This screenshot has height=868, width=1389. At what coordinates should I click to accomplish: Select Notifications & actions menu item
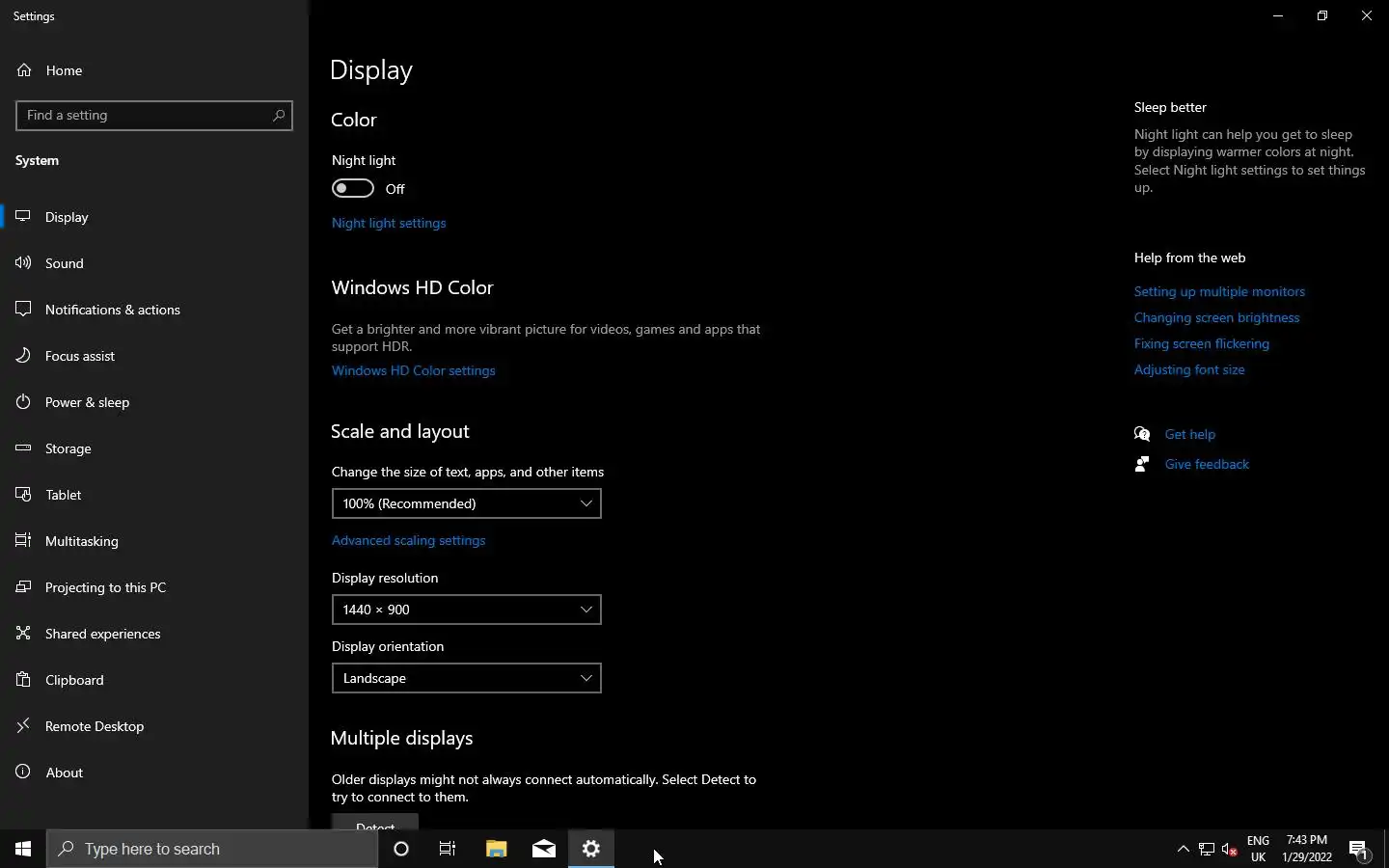pyautogui.click(x=154, y=310)
